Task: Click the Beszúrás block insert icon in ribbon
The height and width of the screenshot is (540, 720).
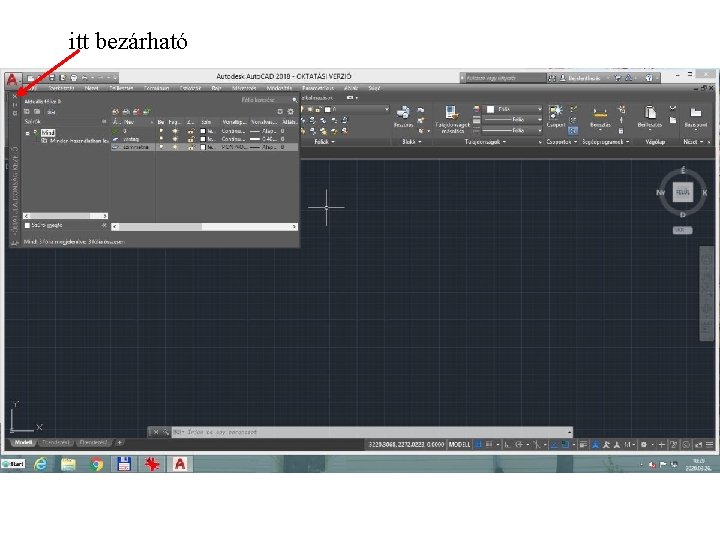Action: pyautogui.click(x=403, y=113)
